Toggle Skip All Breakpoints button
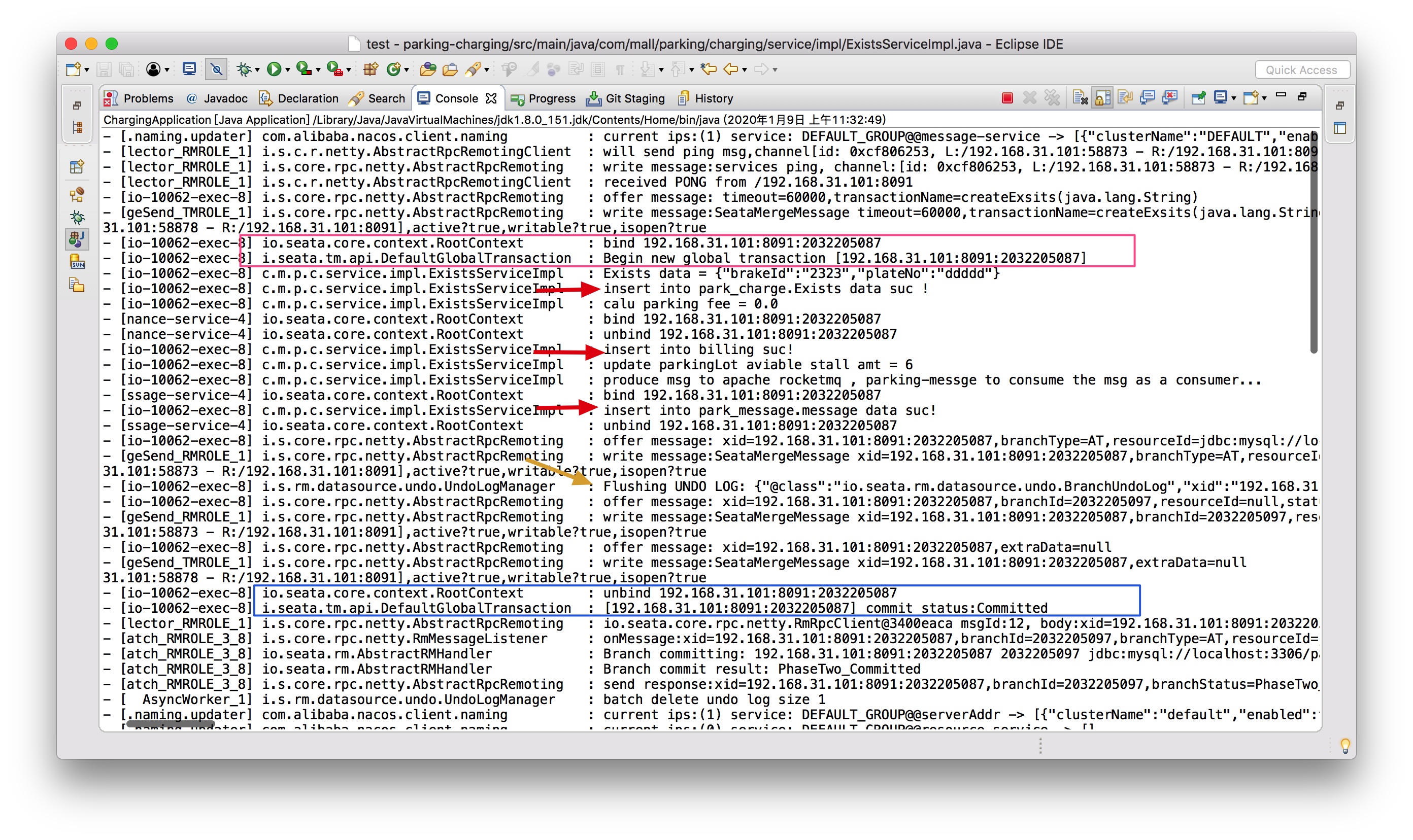Image resolution: width=1413 pixels, height=840 pixels. click(216, 69)
